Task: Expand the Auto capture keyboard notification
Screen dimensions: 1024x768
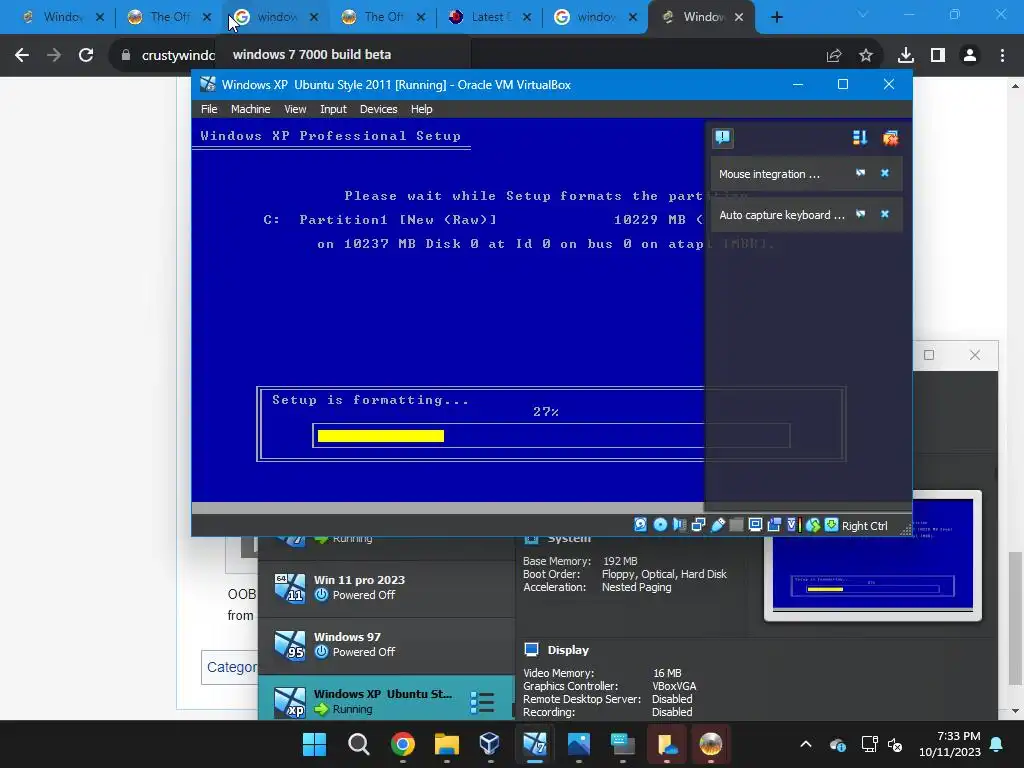Action: (x=861, y=214)
